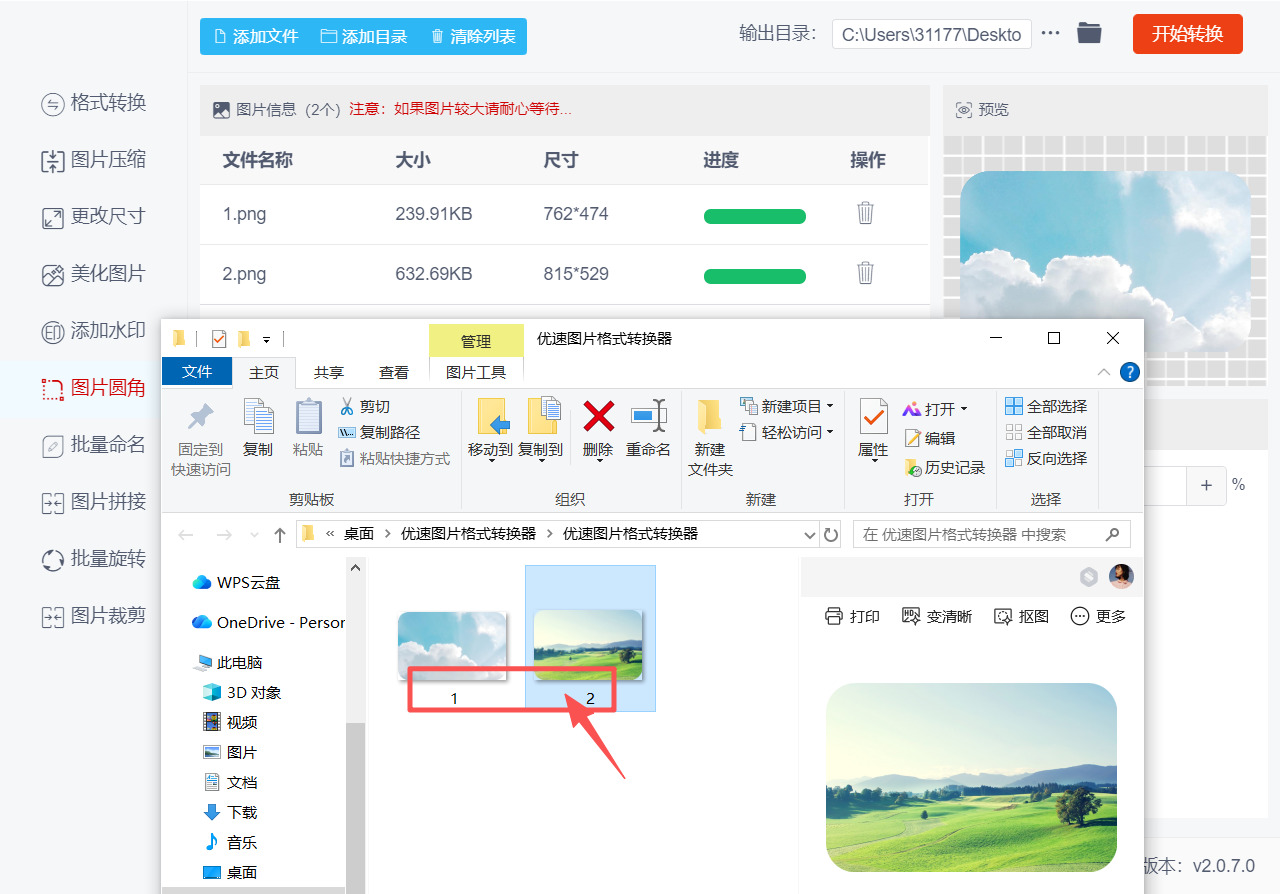Screen dimensions: 1280x894
Task: Click the 开始转换 button
Action: tap(1187, 33)
